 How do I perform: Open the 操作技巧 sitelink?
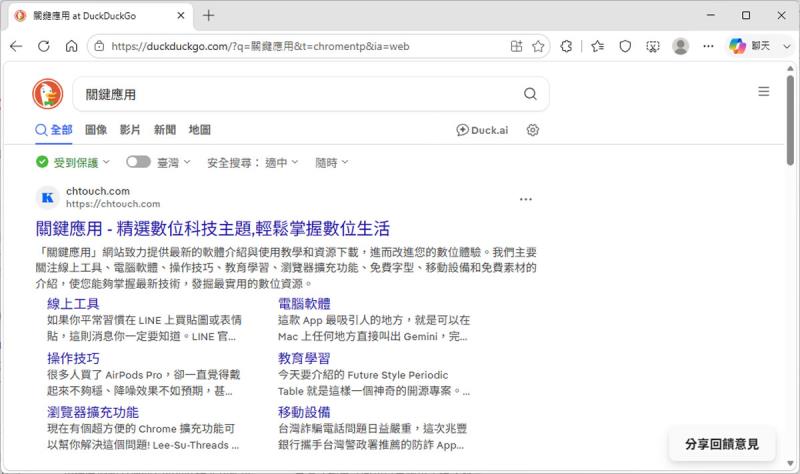point(73,358)
